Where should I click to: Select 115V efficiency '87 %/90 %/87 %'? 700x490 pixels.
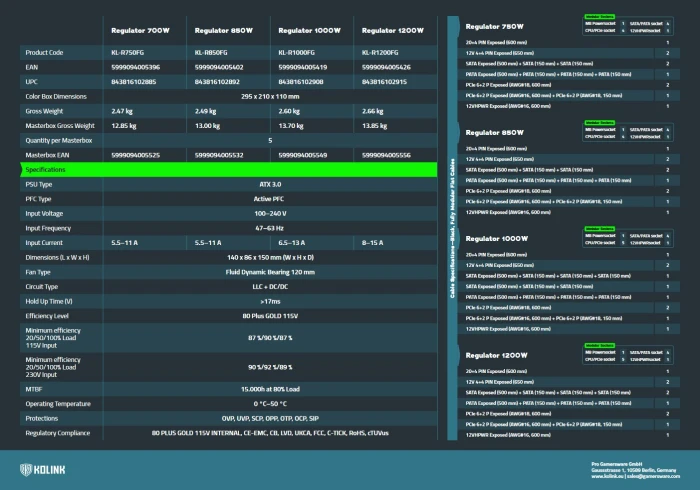coord(270,338)
